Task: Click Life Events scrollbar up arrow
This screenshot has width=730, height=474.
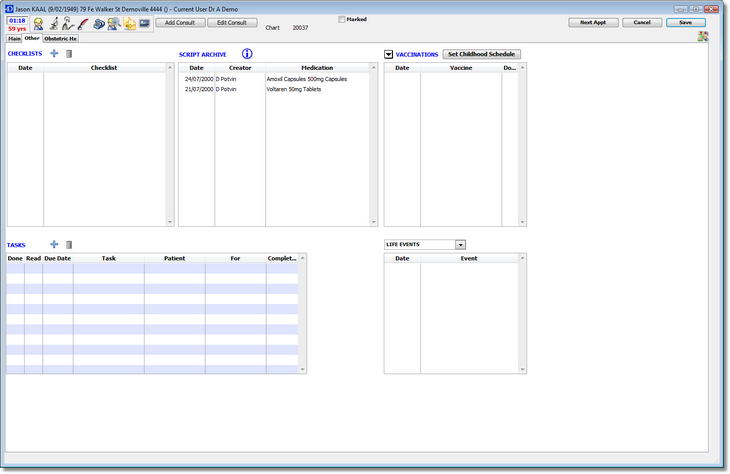Action: 522,258
